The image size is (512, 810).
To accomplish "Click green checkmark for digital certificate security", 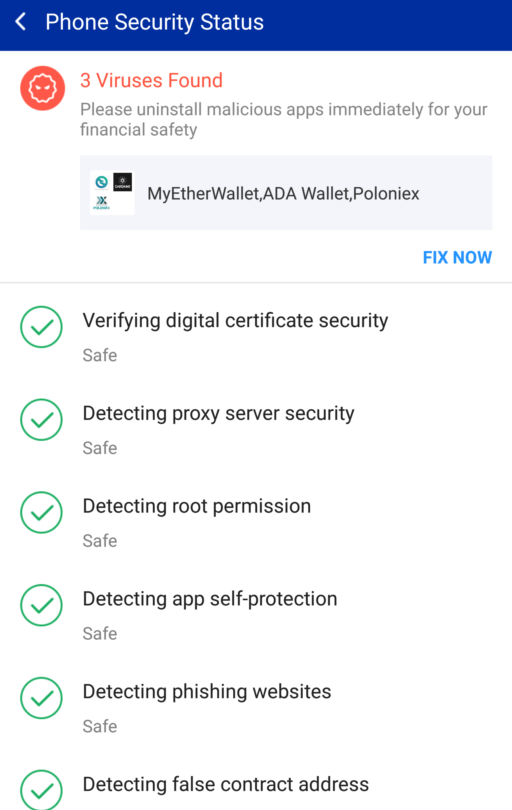I will pyautogui.click(x=41, y=327).
